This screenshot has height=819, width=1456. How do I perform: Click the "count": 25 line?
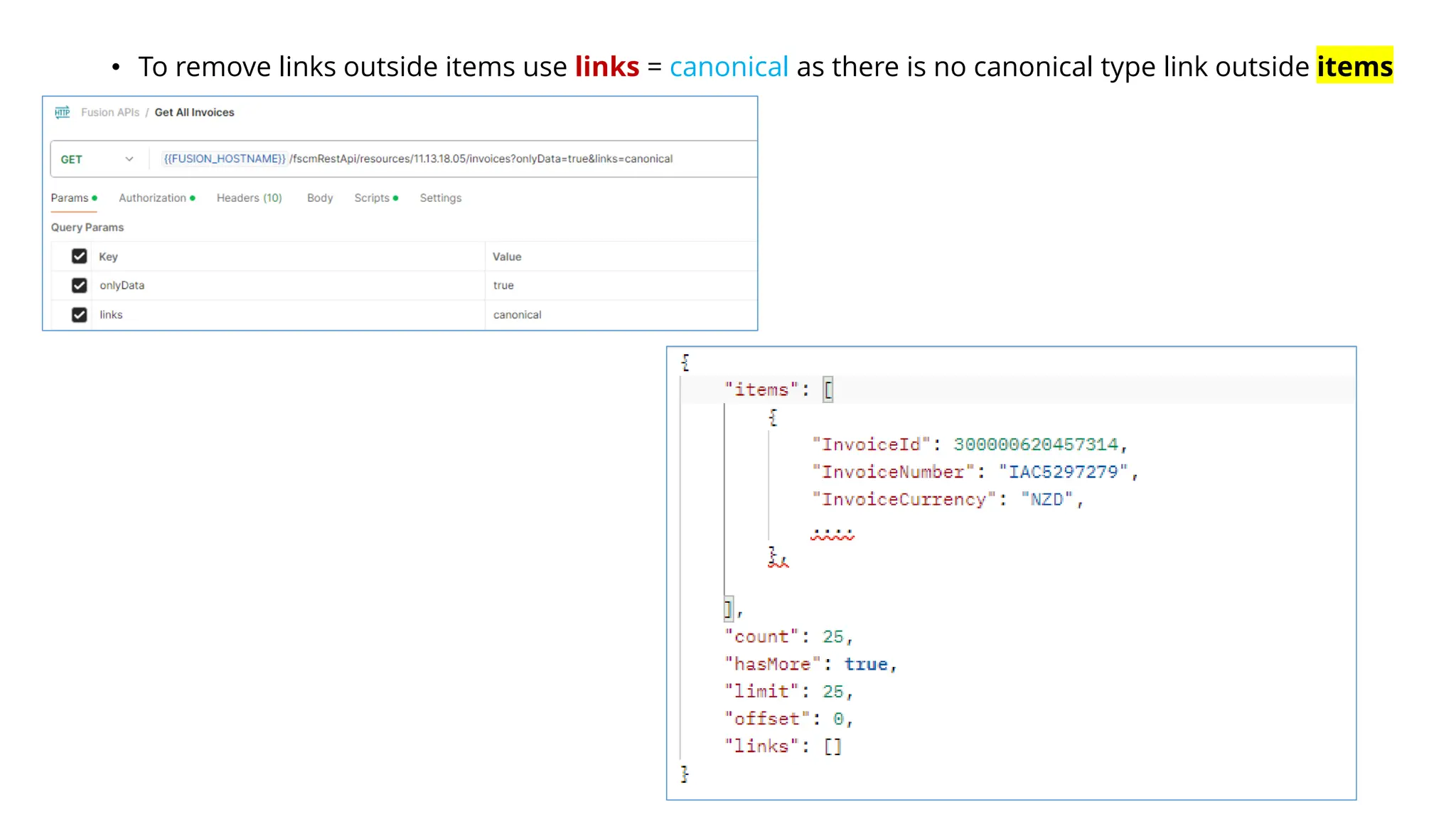pos(788,636)
